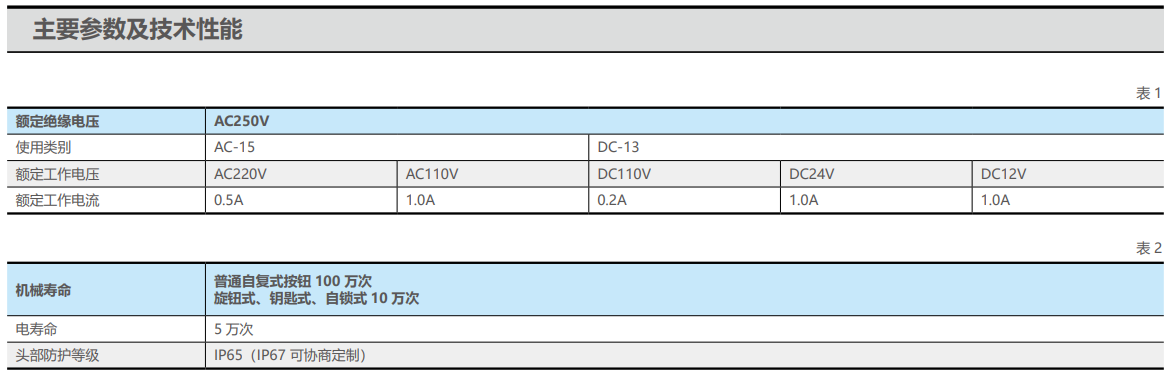Click the 0.5A current value

(227, 200)
